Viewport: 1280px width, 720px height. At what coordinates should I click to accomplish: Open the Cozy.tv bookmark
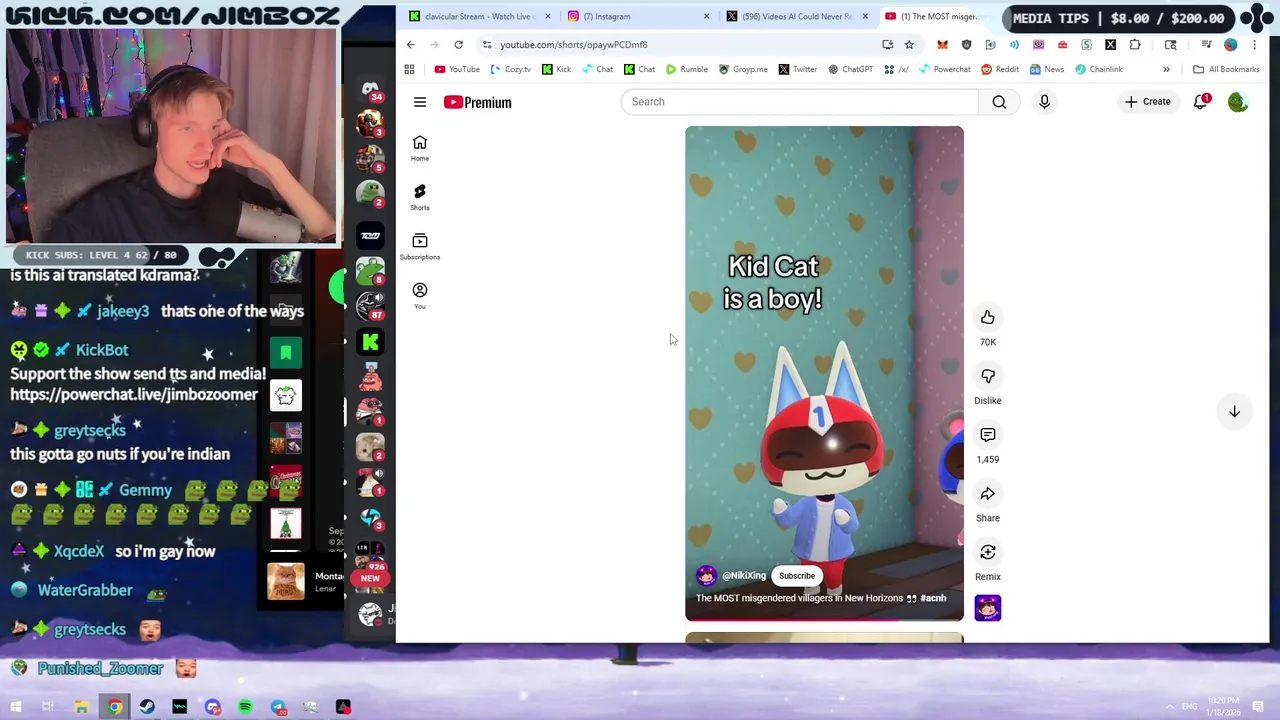510,69
